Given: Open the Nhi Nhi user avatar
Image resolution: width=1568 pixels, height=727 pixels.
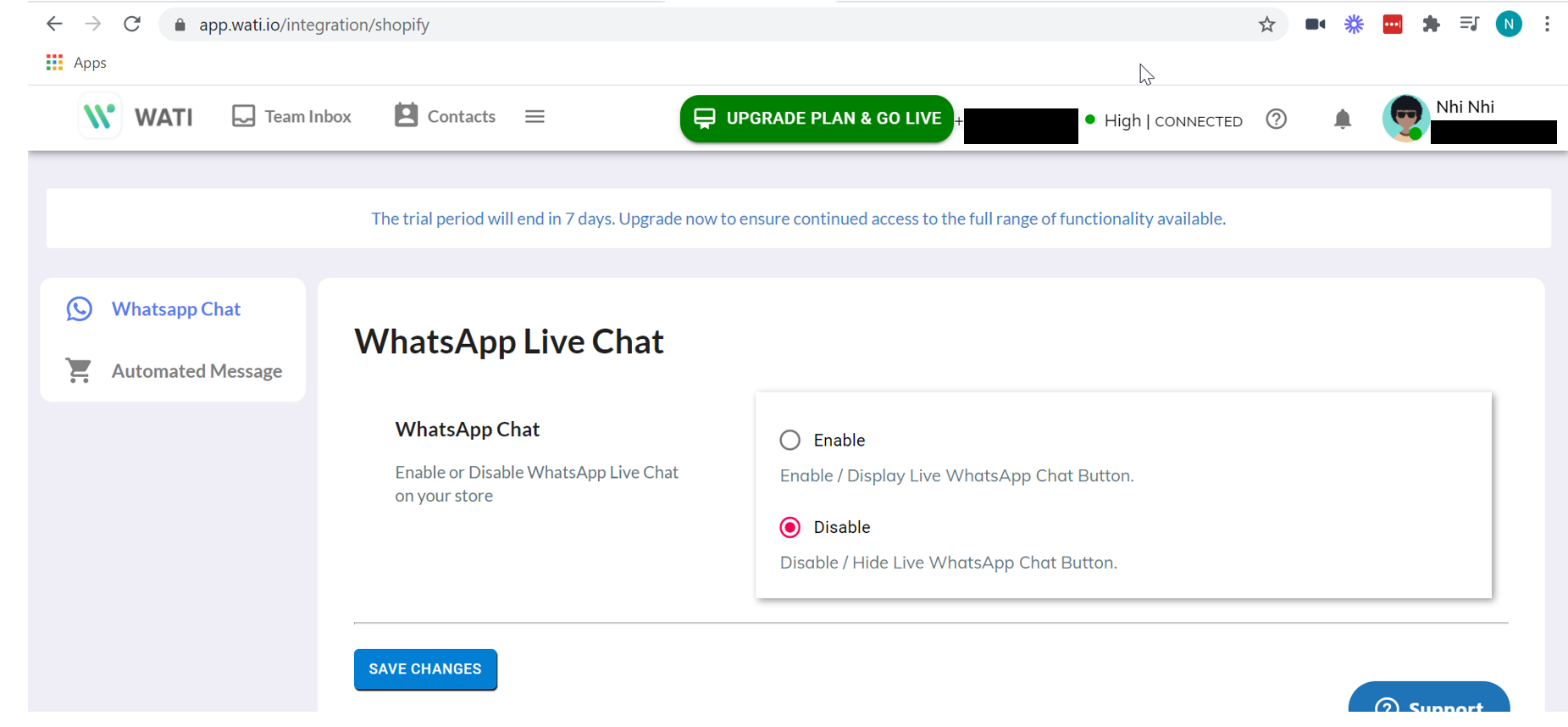Looking at the screenshot, I should (x=1406, y=119).
